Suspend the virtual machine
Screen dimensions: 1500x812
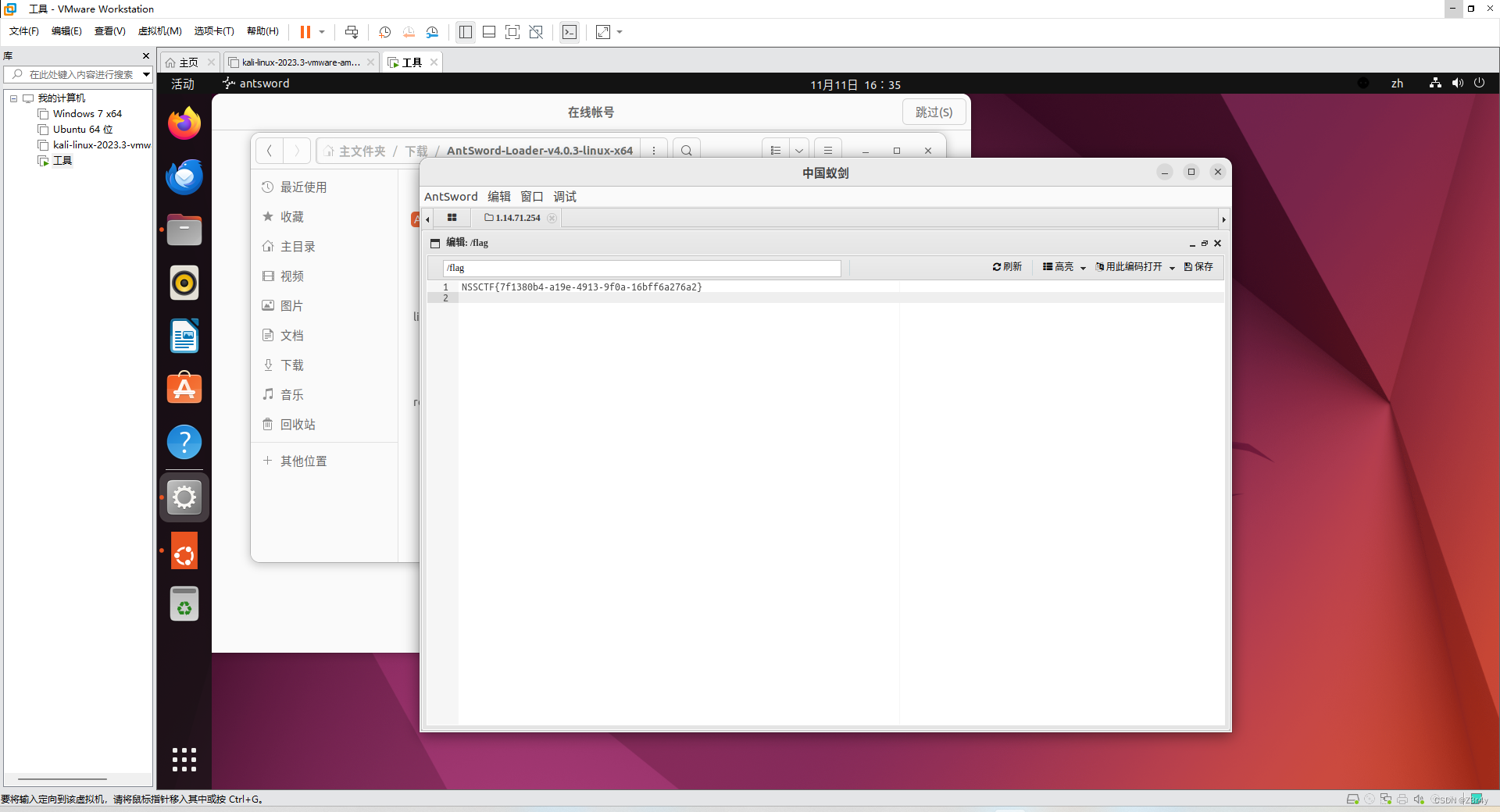click(x=306, y=32)
